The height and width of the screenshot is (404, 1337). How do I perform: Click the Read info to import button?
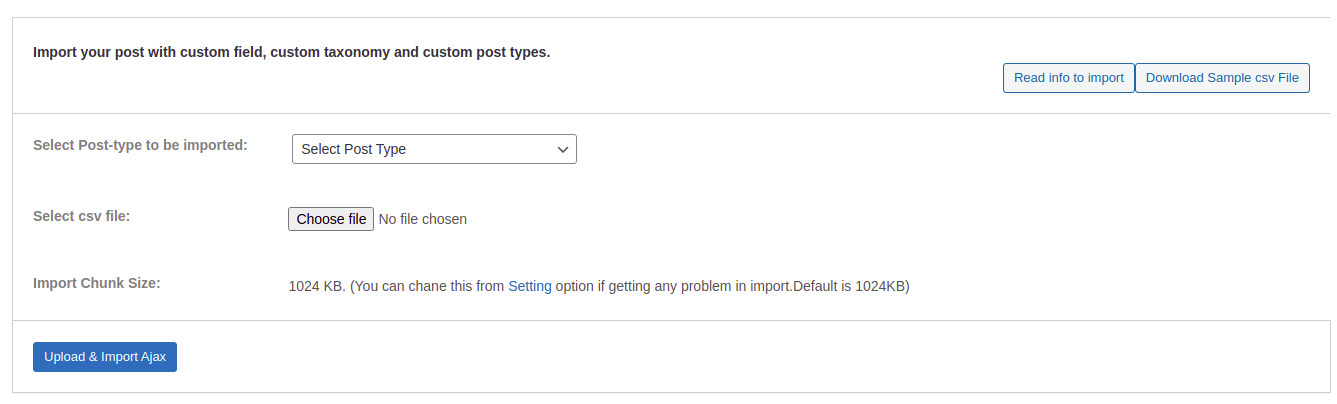coord(1068,78)
